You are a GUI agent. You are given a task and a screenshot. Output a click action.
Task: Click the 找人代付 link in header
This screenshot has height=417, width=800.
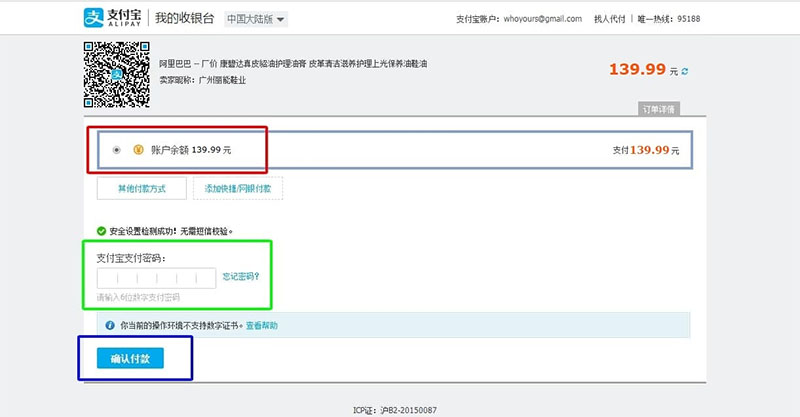click(x=609, y=19)
